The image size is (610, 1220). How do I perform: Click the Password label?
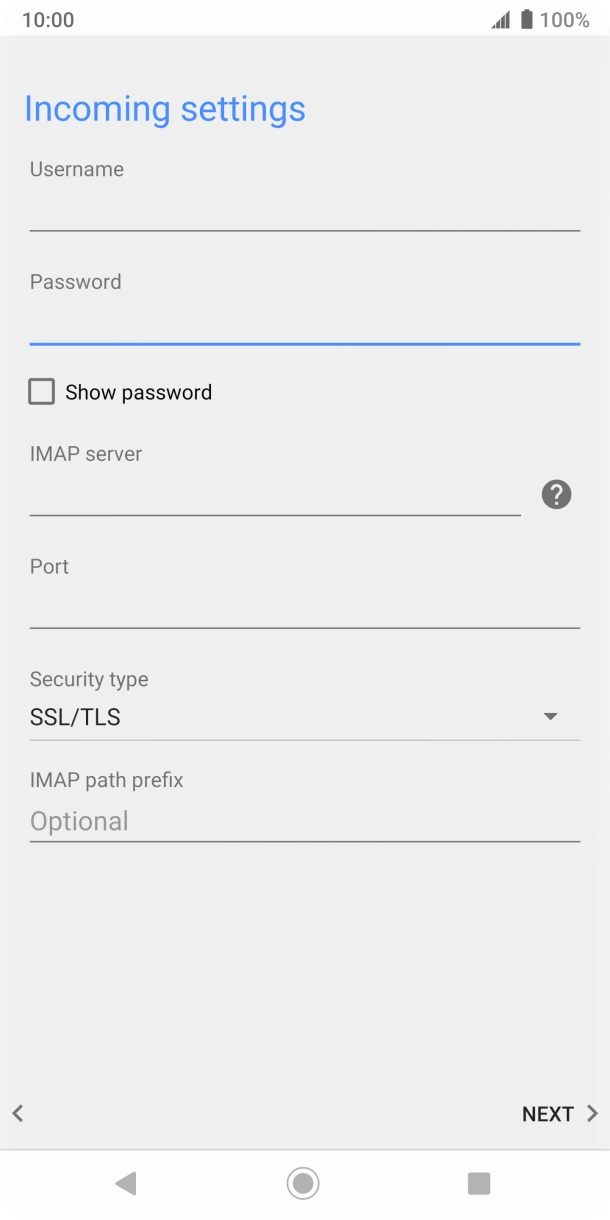(x=75, y=281)
